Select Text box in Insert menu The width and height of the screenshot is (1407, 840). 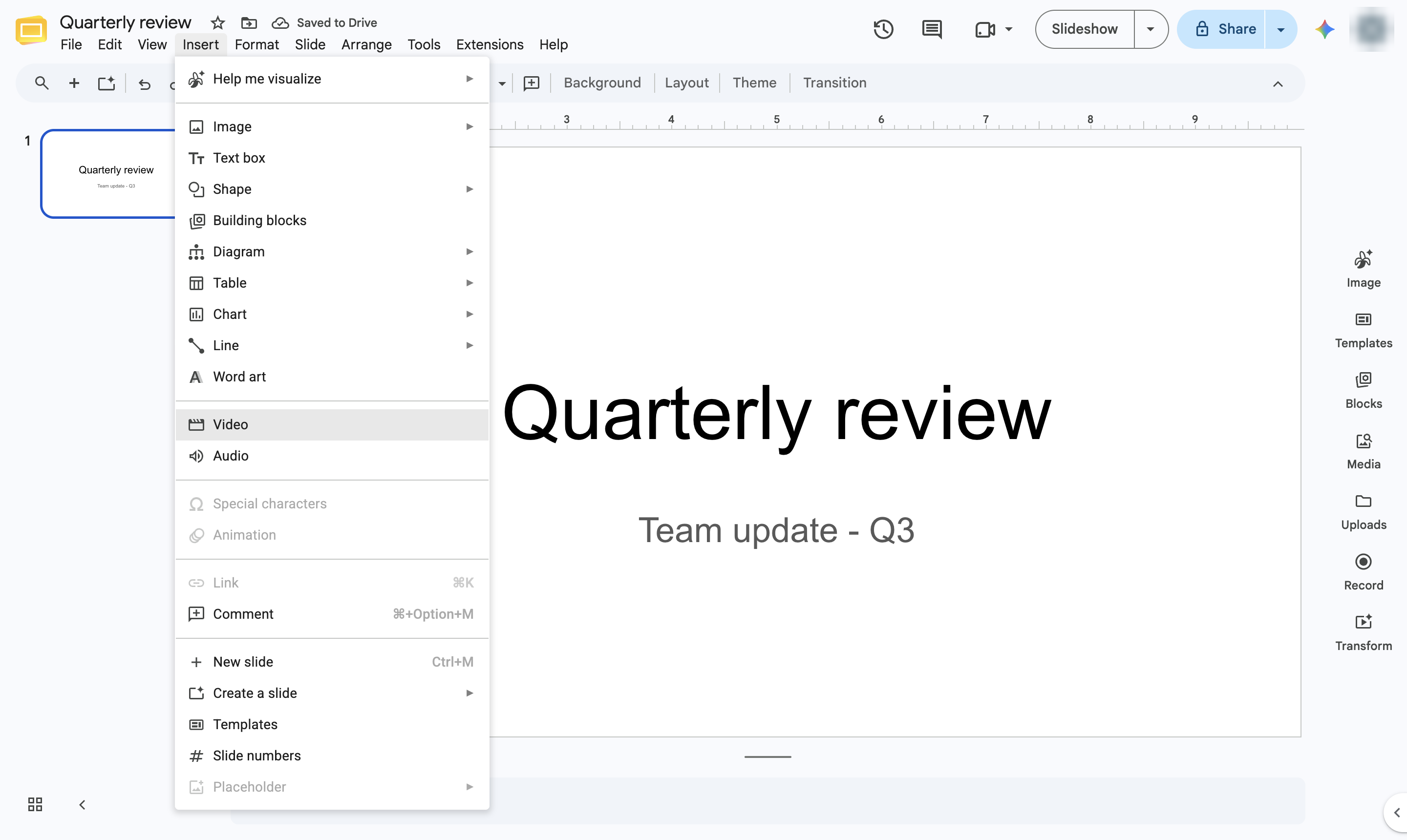click(332, 158)
